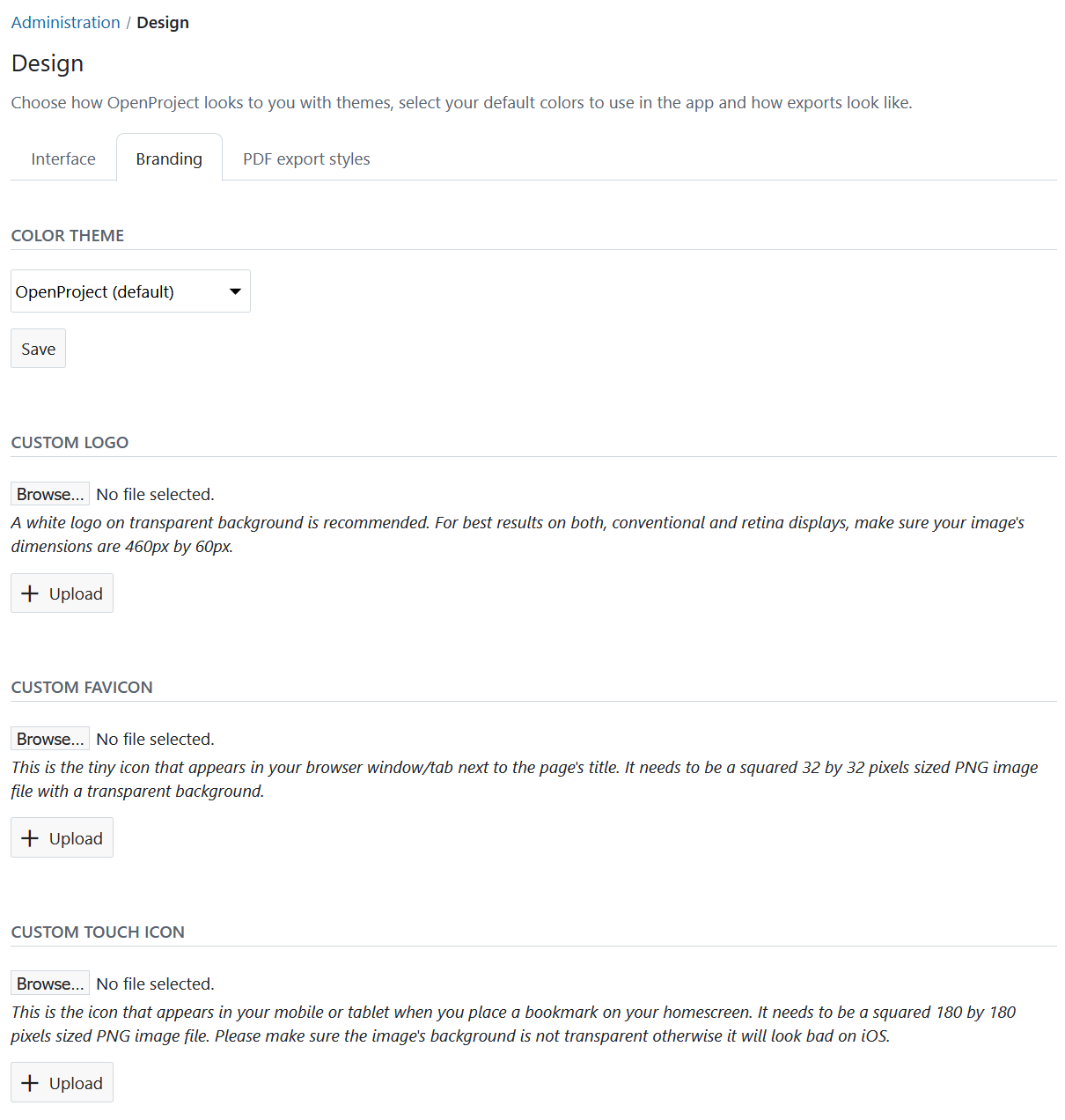Browse for a custom touch icon file
Image resolution: width=1065 pixels, height=1120 pixels.
50,984
